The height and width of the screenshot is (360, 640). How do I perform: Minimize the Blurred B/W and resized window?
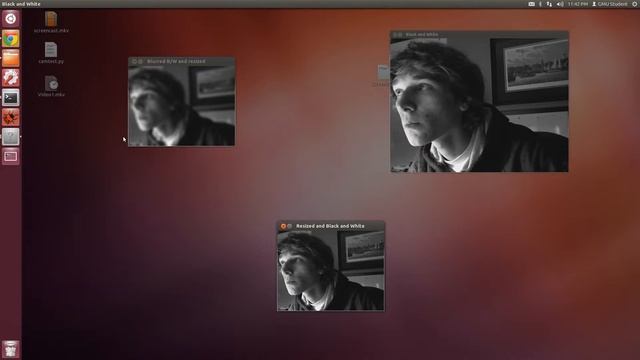pos(140,61)
